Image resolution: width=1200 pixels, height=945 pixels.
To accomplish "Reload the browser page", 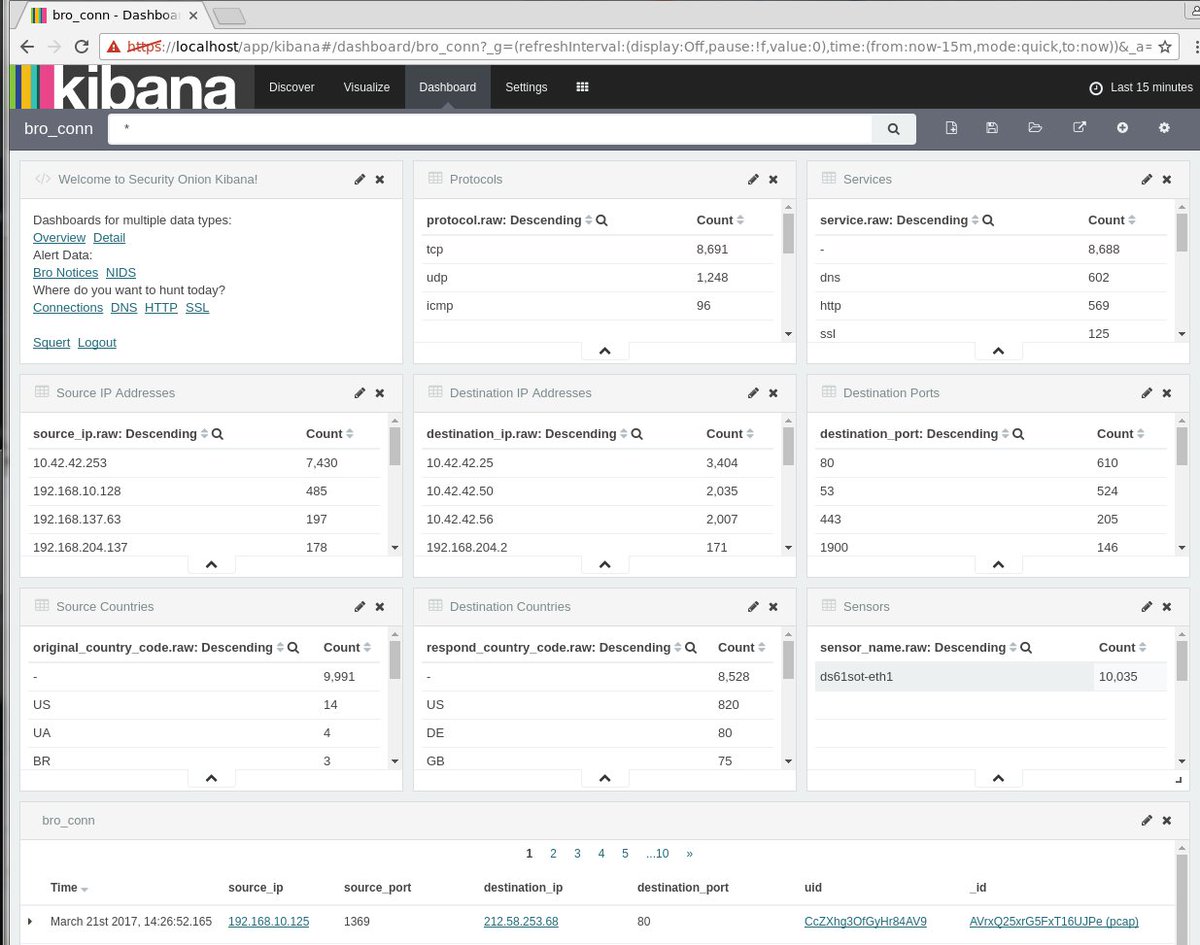I will click(82, 46).
